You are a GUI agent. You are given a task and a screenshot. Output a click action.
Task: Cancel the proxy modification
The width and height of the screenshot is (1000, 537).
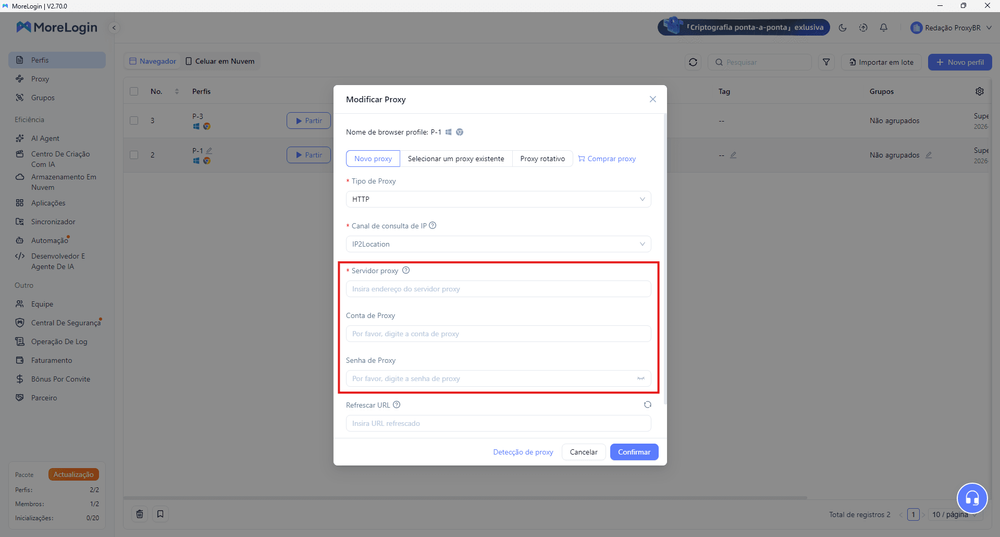(x=583, y=452)
